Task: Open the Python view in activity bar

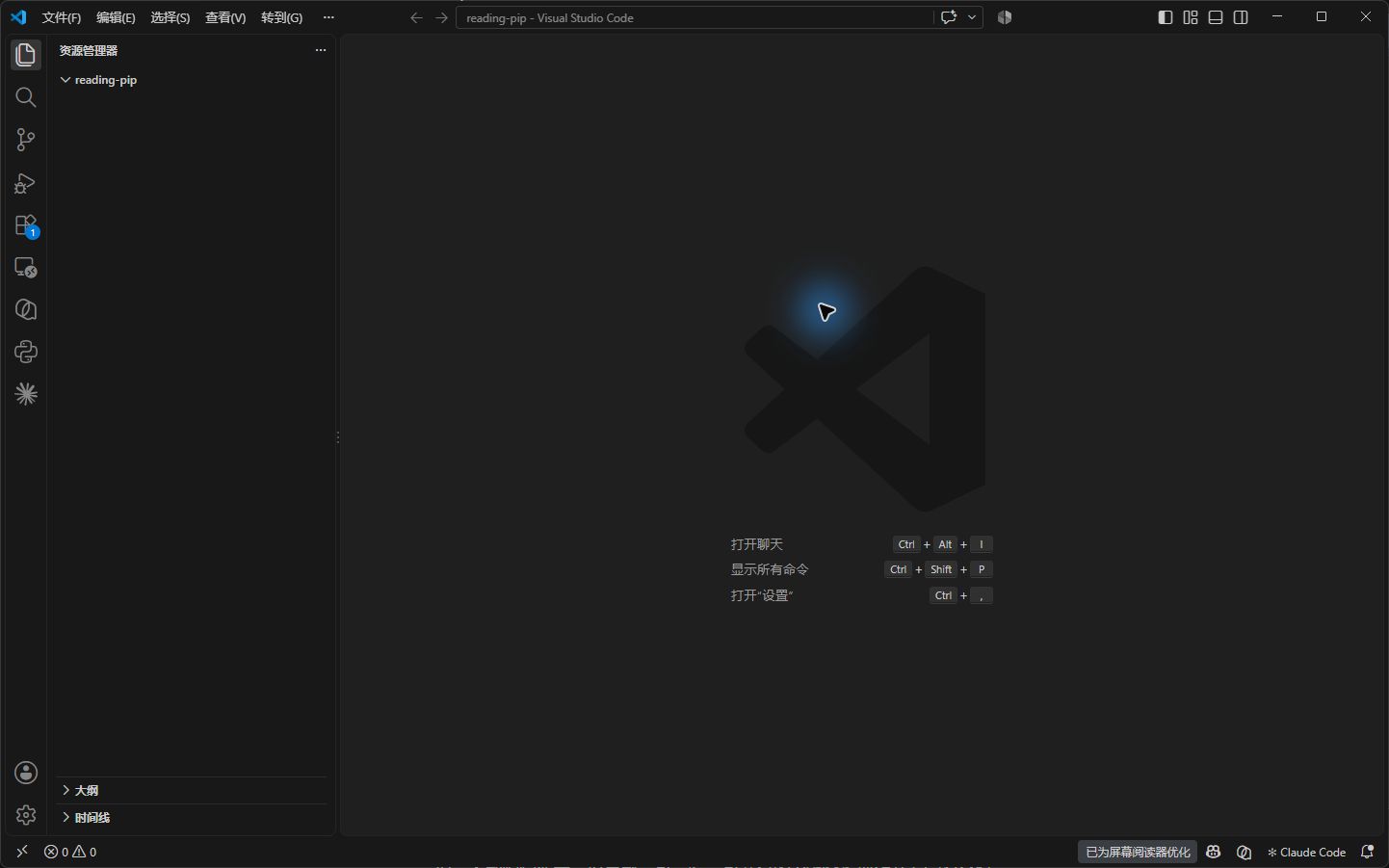Action: pyautogui.click(x=26, y=352)
